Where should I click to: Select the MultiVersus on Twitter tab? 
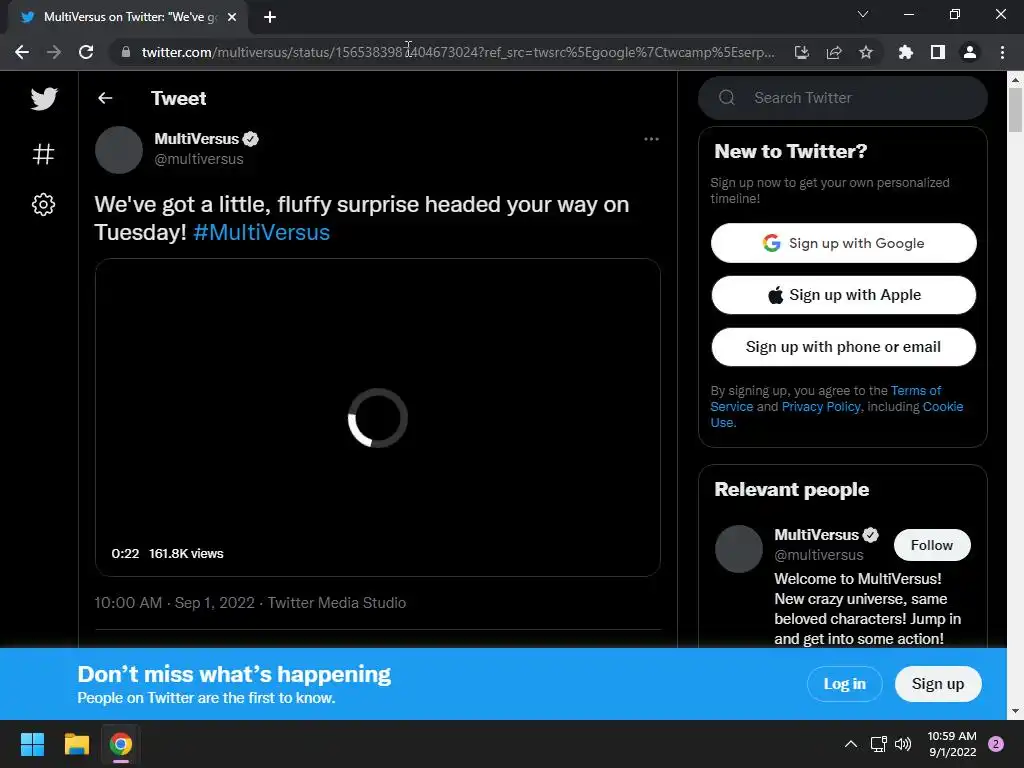point(128,17)
